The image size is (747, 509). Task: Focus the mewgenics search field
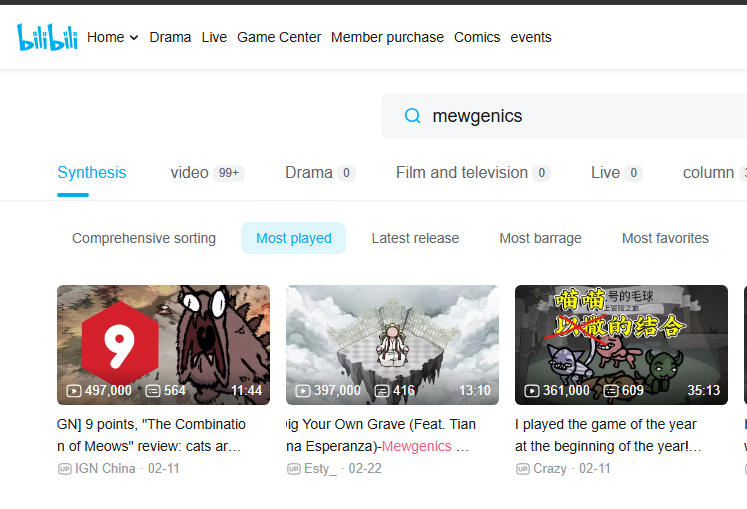(x=565, y=116)
